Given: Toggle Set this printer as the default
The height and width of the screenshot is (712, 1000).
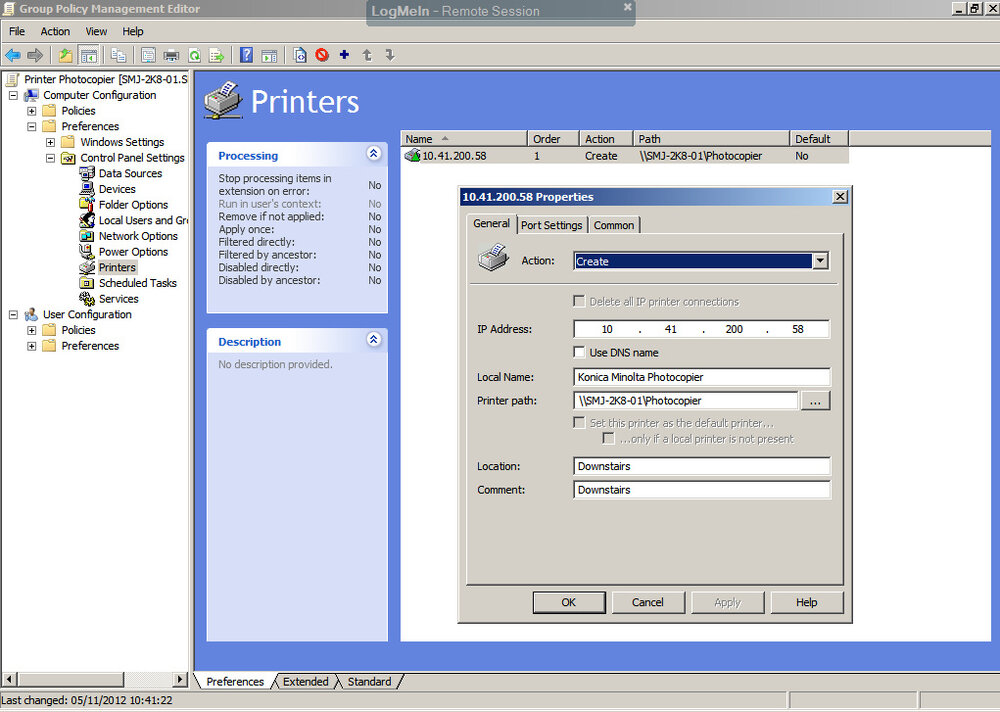Looking at the screenshot, I should (577, 422).
